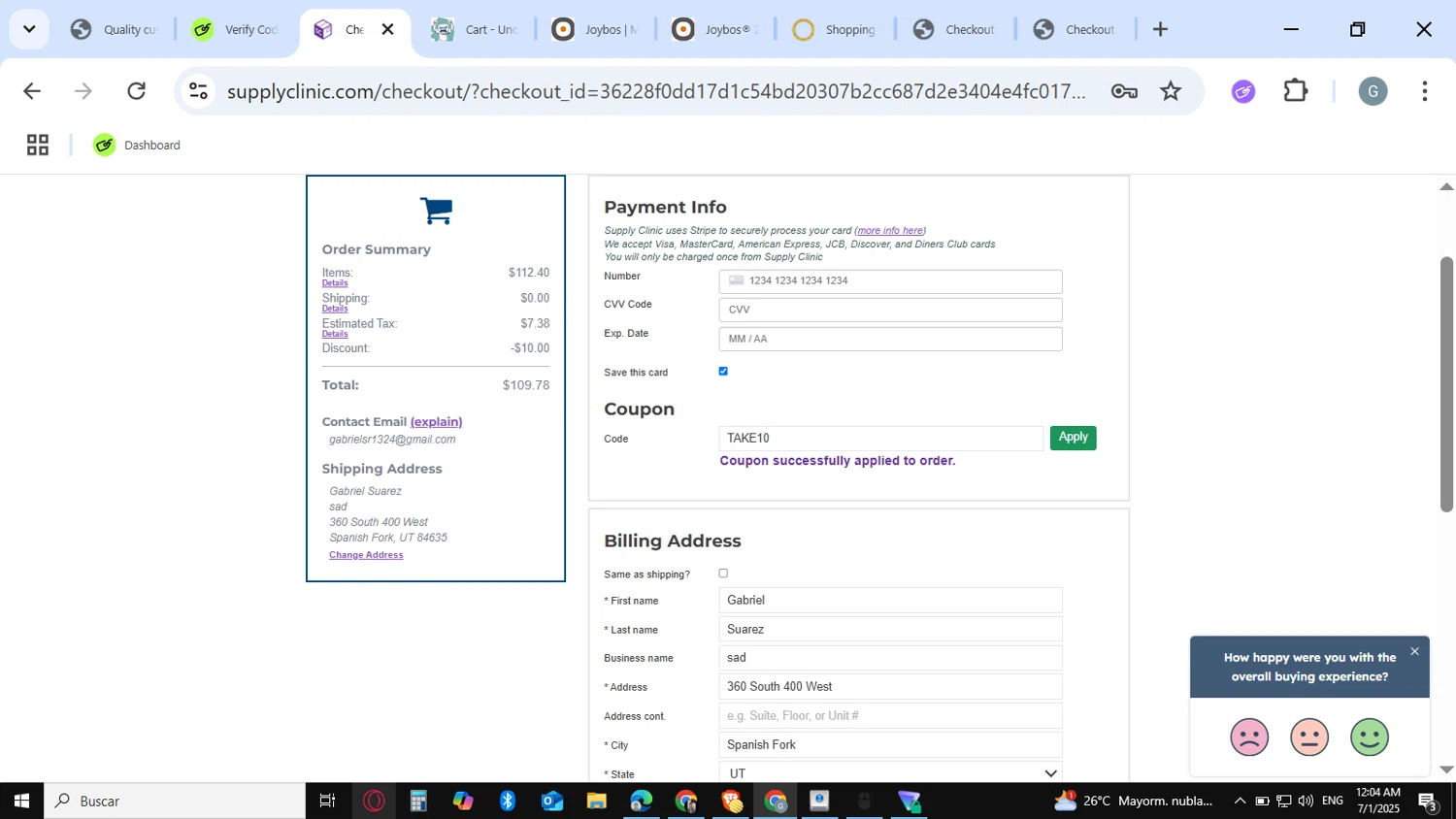Switch to the Verify Code tab
The image size is (1456, 819).
point(236,29)
